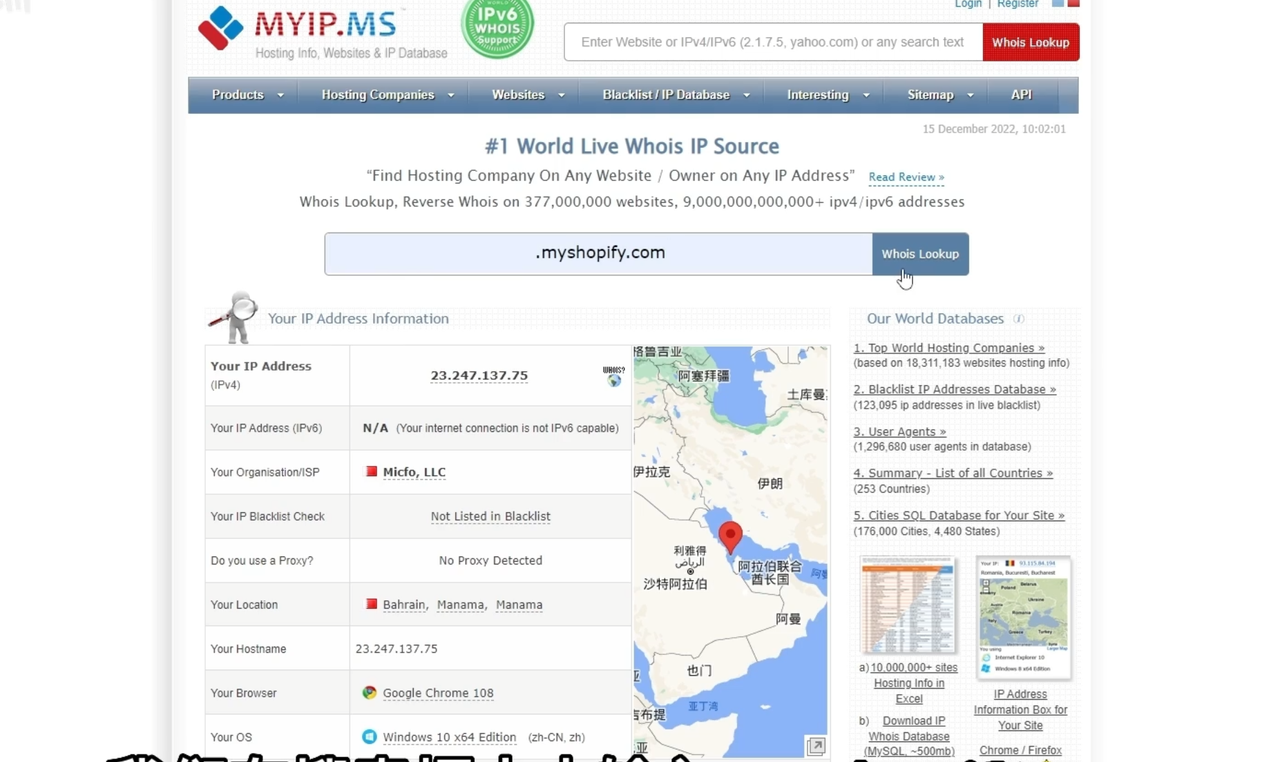This screenshot has height=762, width=1280.
Task: Open the IP Address Information Box thumbnail
Action: (x=1023, y=618)
